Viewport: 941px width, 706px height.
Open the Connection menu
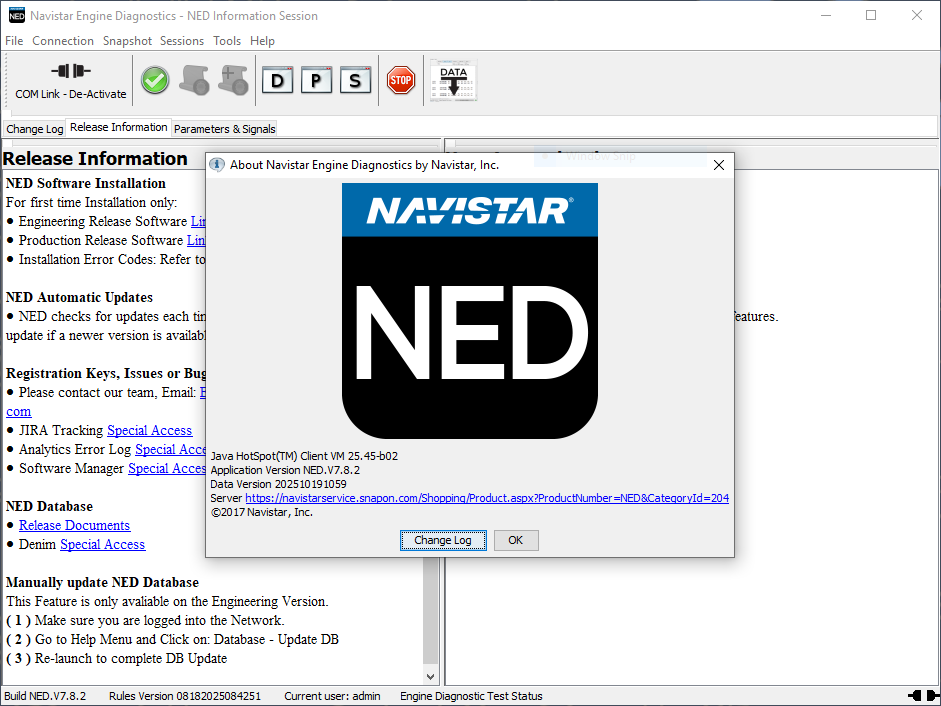pyautogui.click(x=63, y=41)
